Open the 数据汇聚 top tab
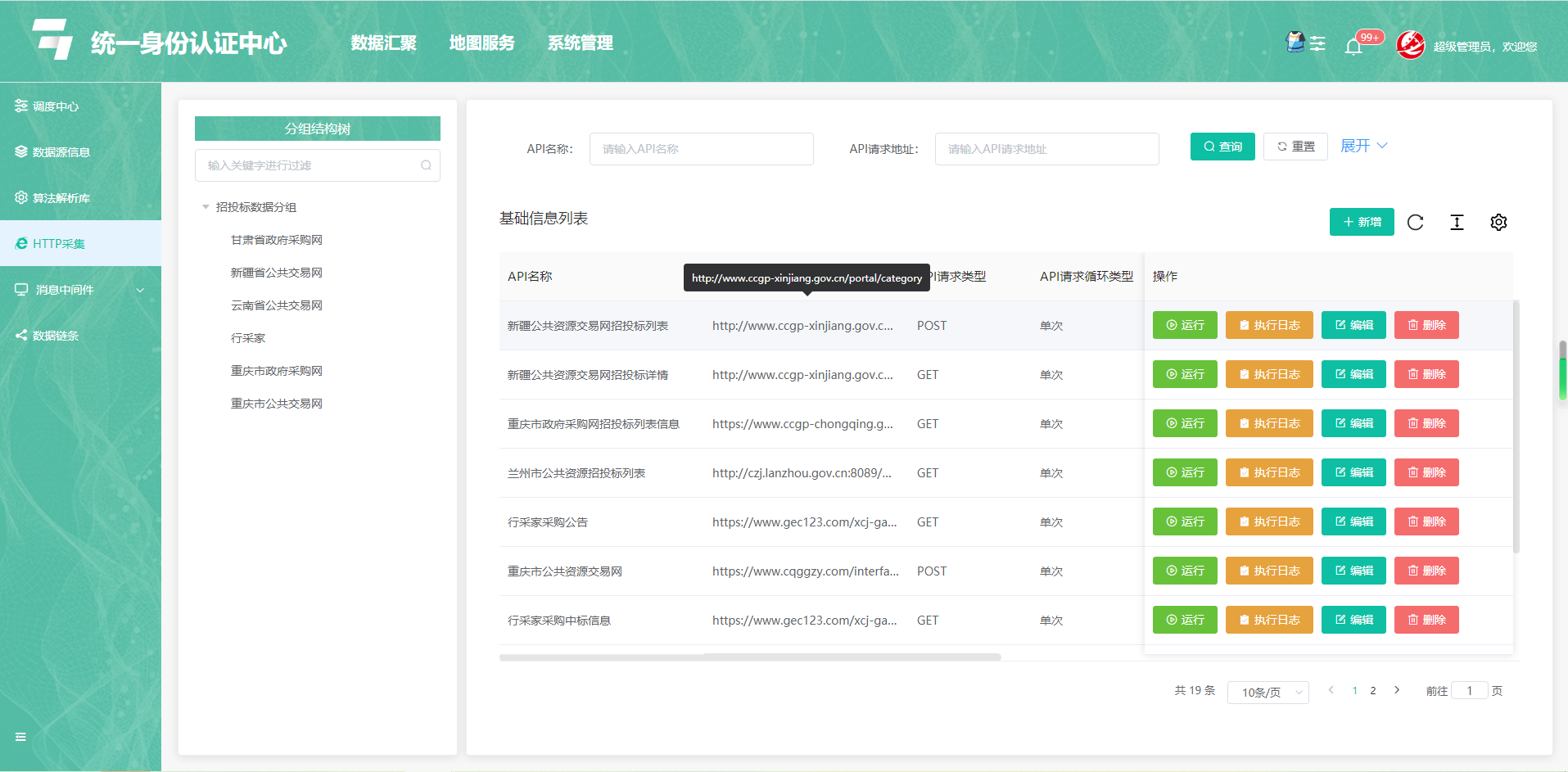 point(384,43)
